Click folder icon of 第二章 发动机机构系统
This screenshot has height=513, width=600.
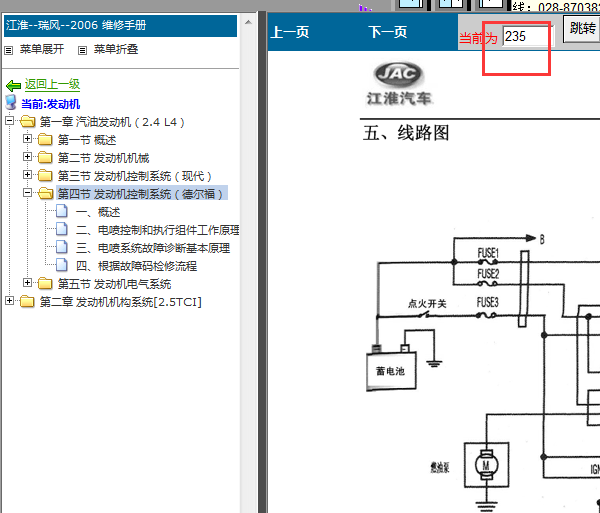(27, 301)
